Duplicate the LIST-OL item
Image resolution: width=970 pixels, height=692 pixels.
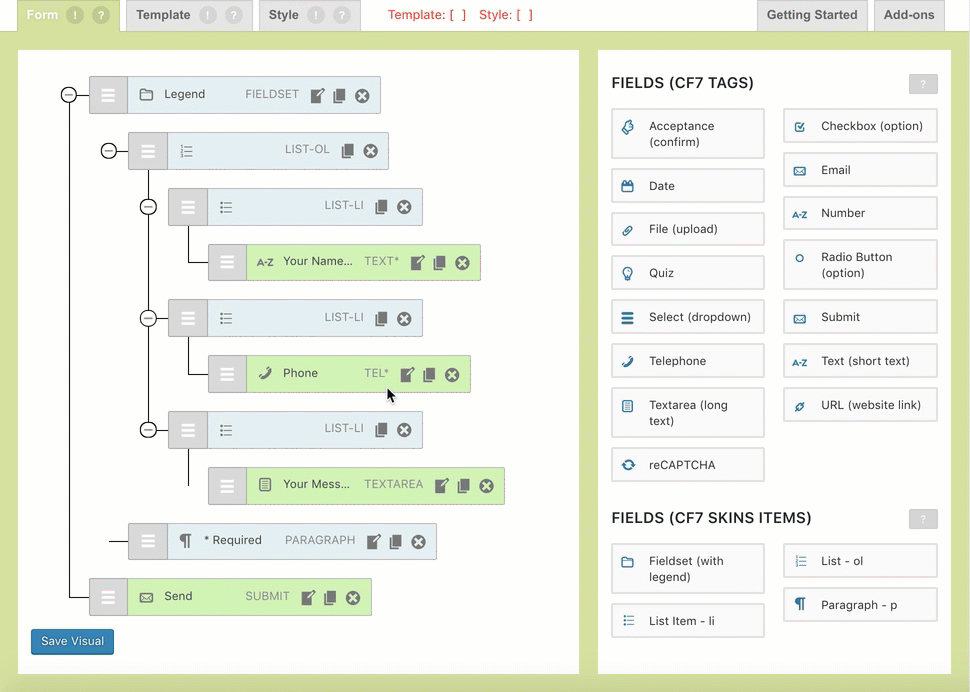point(347,151)
